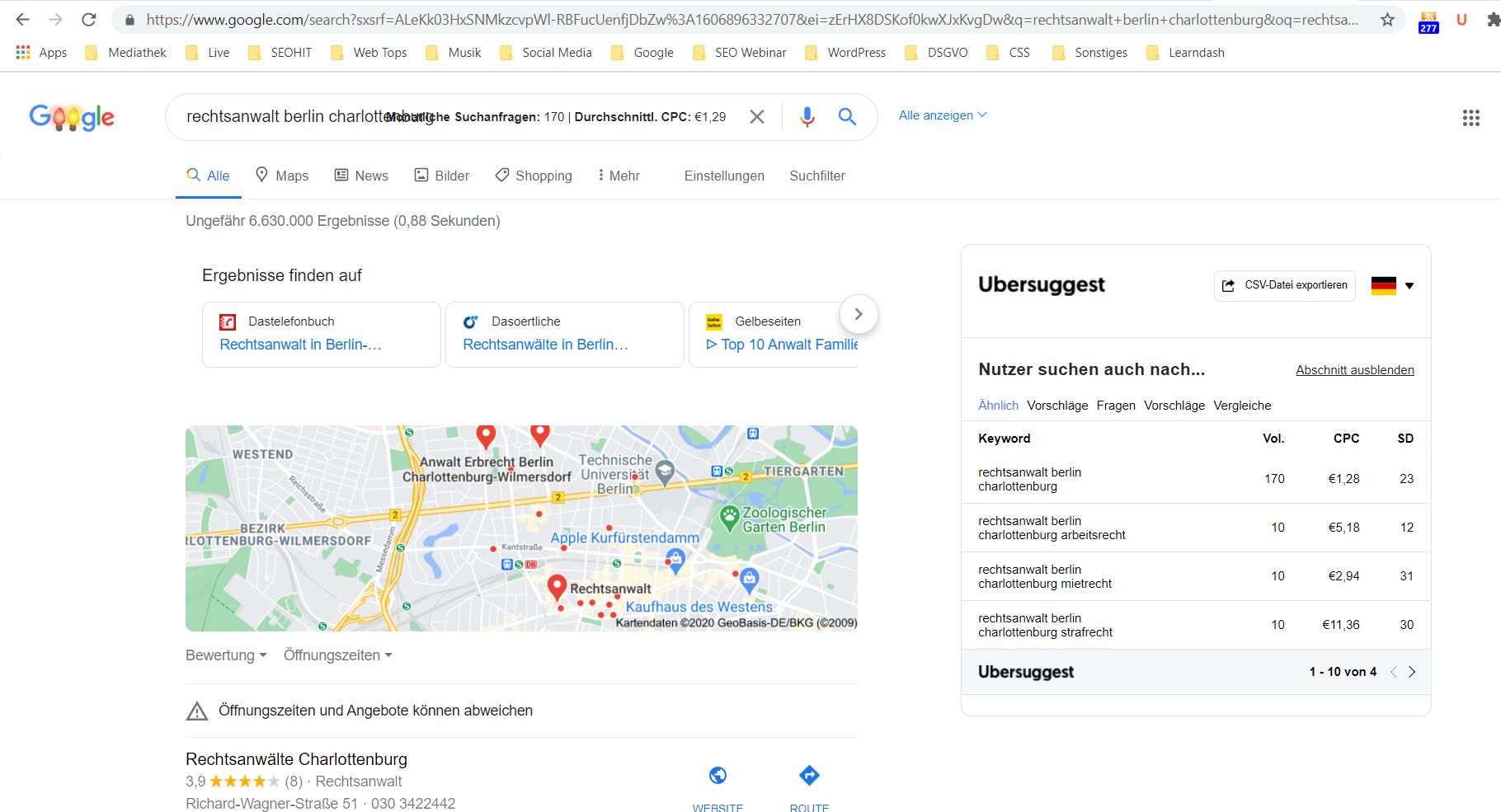Click CSV-Datei exportieren button
The width and height of the screenshot is (1501, 812).
[1284, 285]
